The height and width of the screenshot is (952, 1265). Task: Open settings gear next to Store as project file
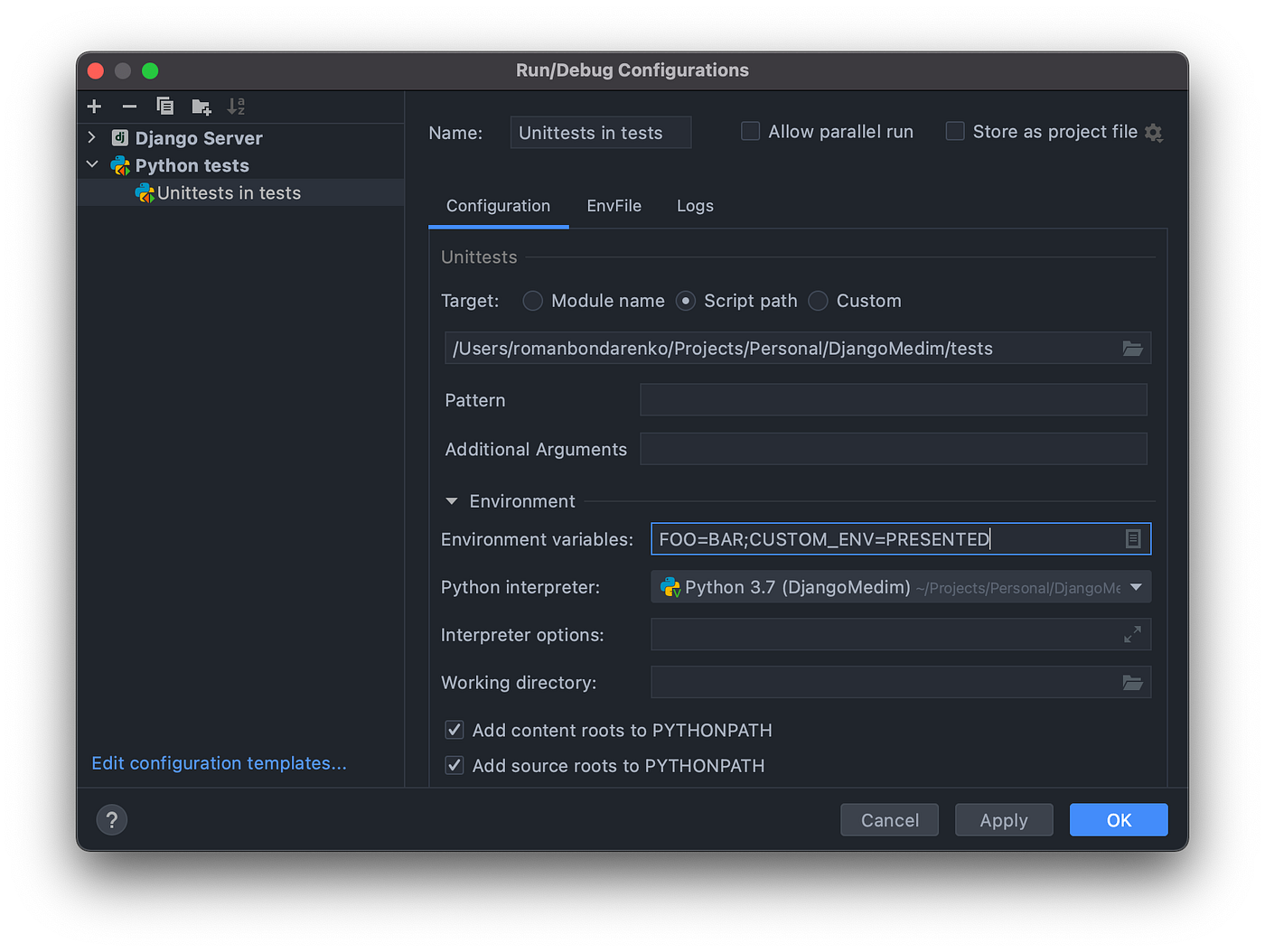pyautogui.click(x=1154, y=132)
